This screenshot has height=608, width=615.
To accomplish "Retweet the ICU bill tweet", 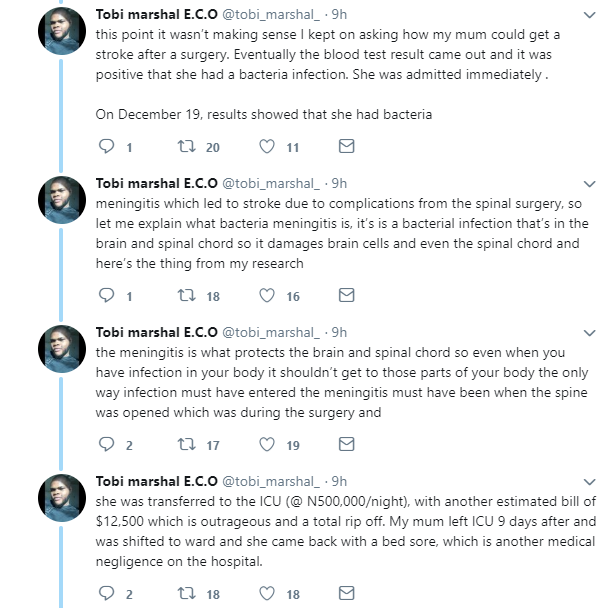I will click(x=186, y=594).
